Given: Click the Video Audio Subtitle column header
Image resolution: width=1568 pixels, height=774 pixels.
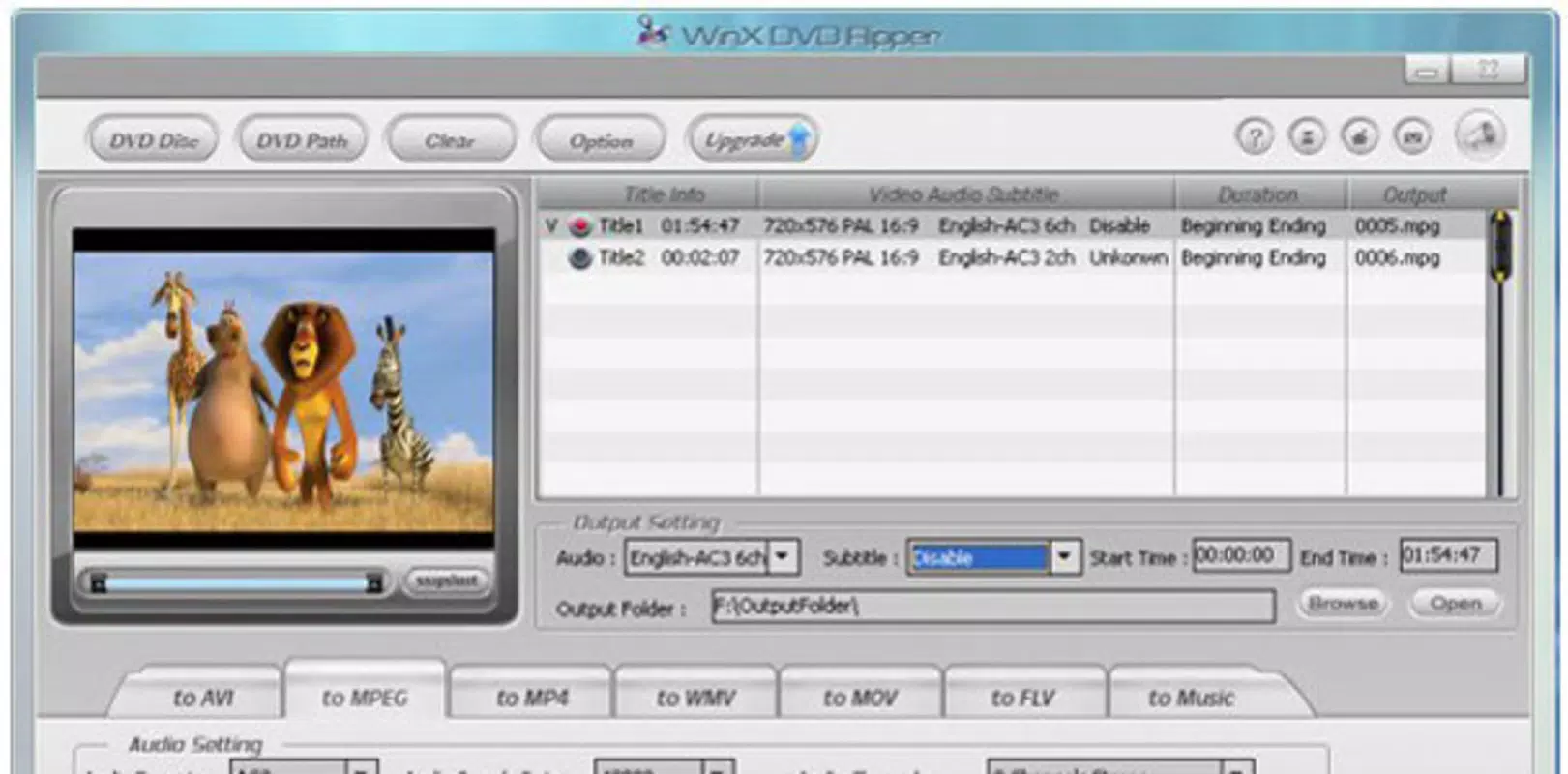Looking at the screenshot, I should (964, 194).
